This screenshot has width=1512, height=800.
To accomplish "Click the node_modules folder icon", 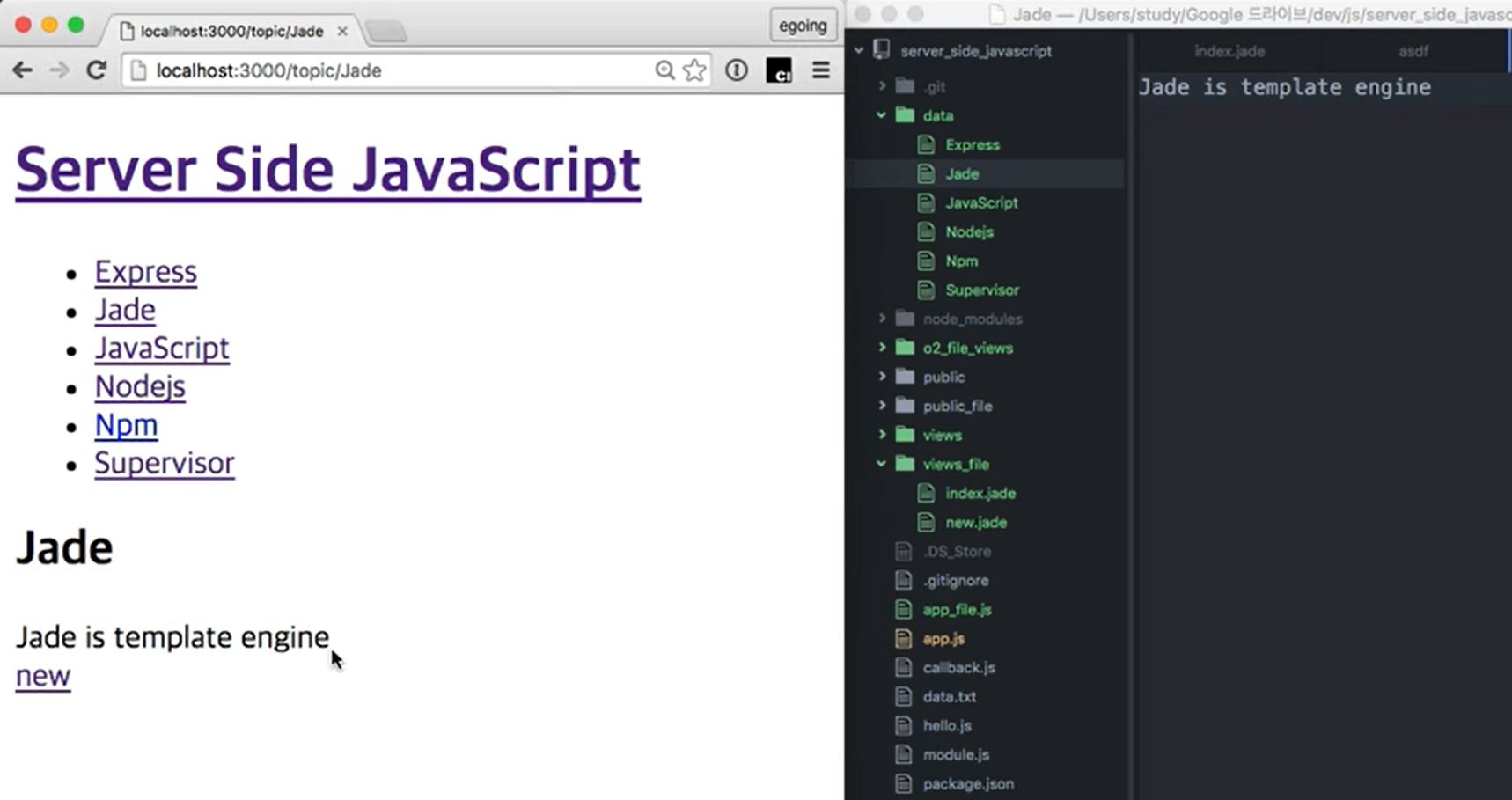I will pyautogui.click(x=905, y=319).
